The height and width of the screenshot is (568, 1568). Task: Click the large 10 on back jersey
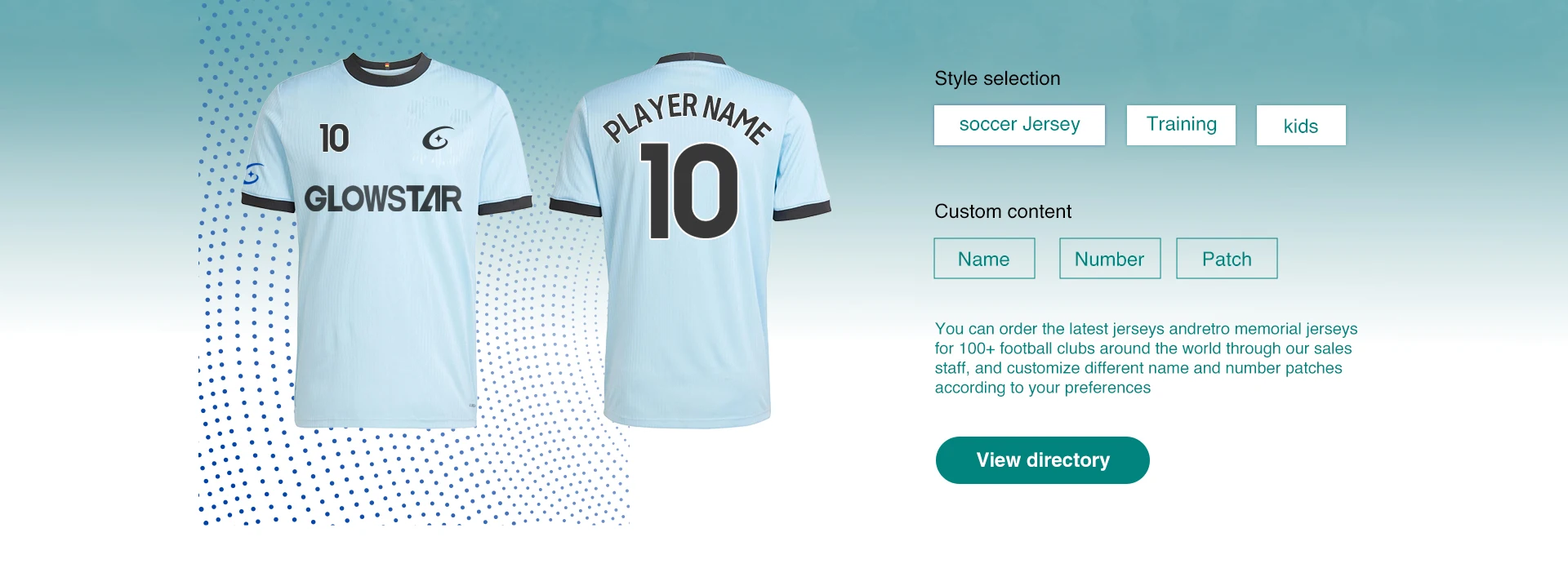[690, 192]
